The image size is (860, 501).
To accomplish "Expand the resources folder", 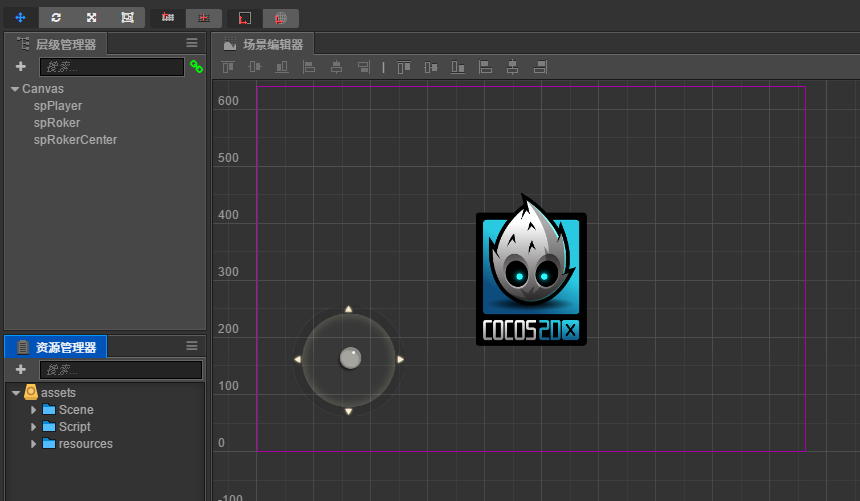I will tap(33, 444).
